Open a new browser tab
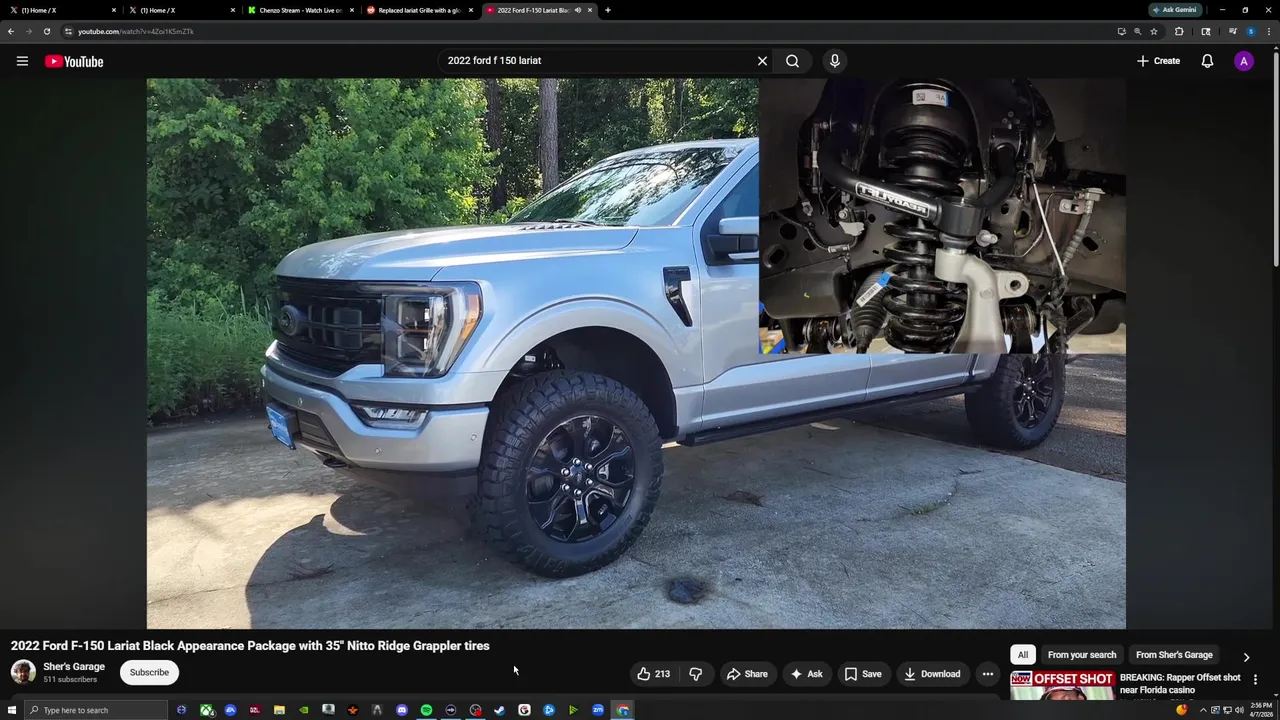1280x720 pixels. 608,10
